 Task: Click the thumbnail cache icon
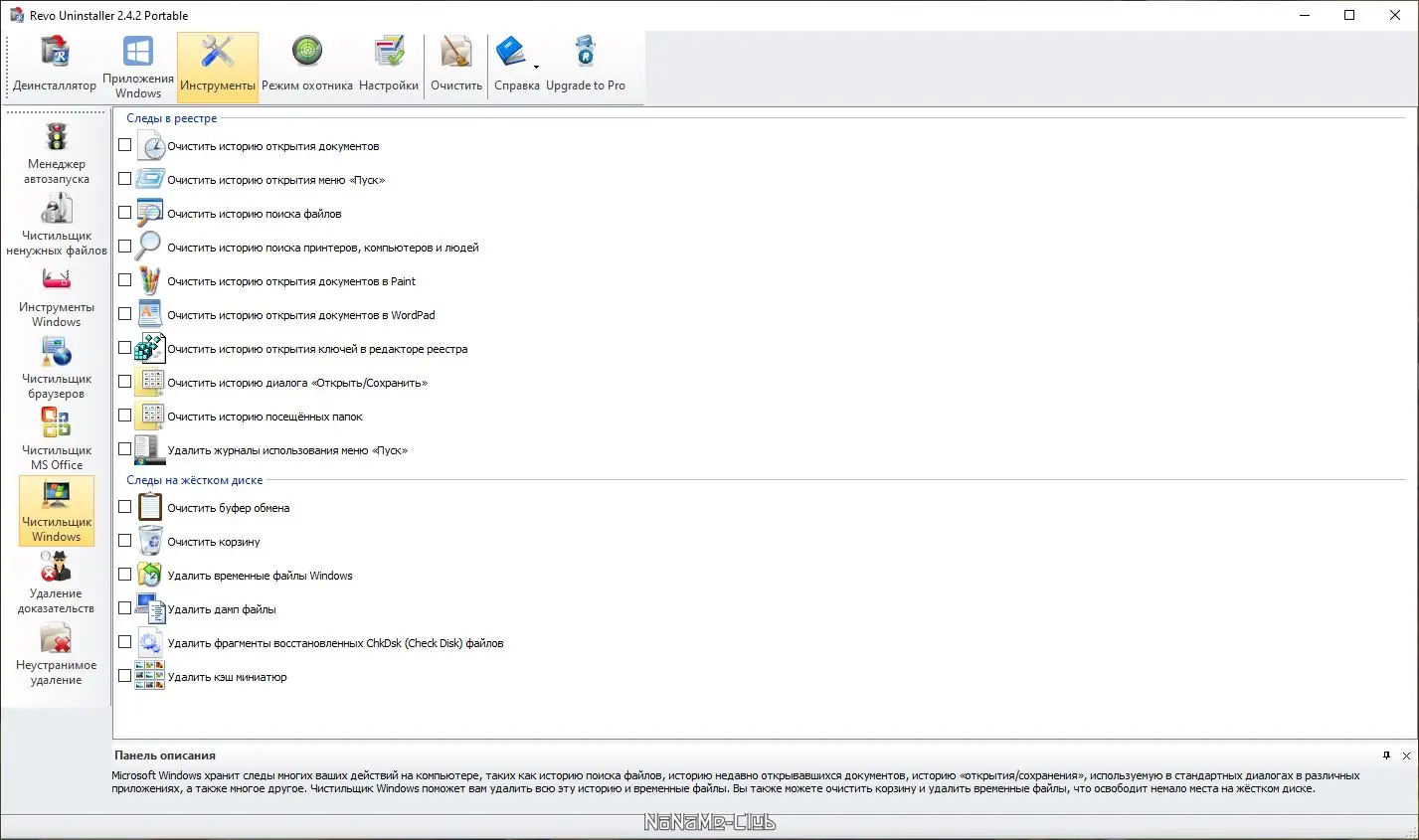[x=150, y=677]
